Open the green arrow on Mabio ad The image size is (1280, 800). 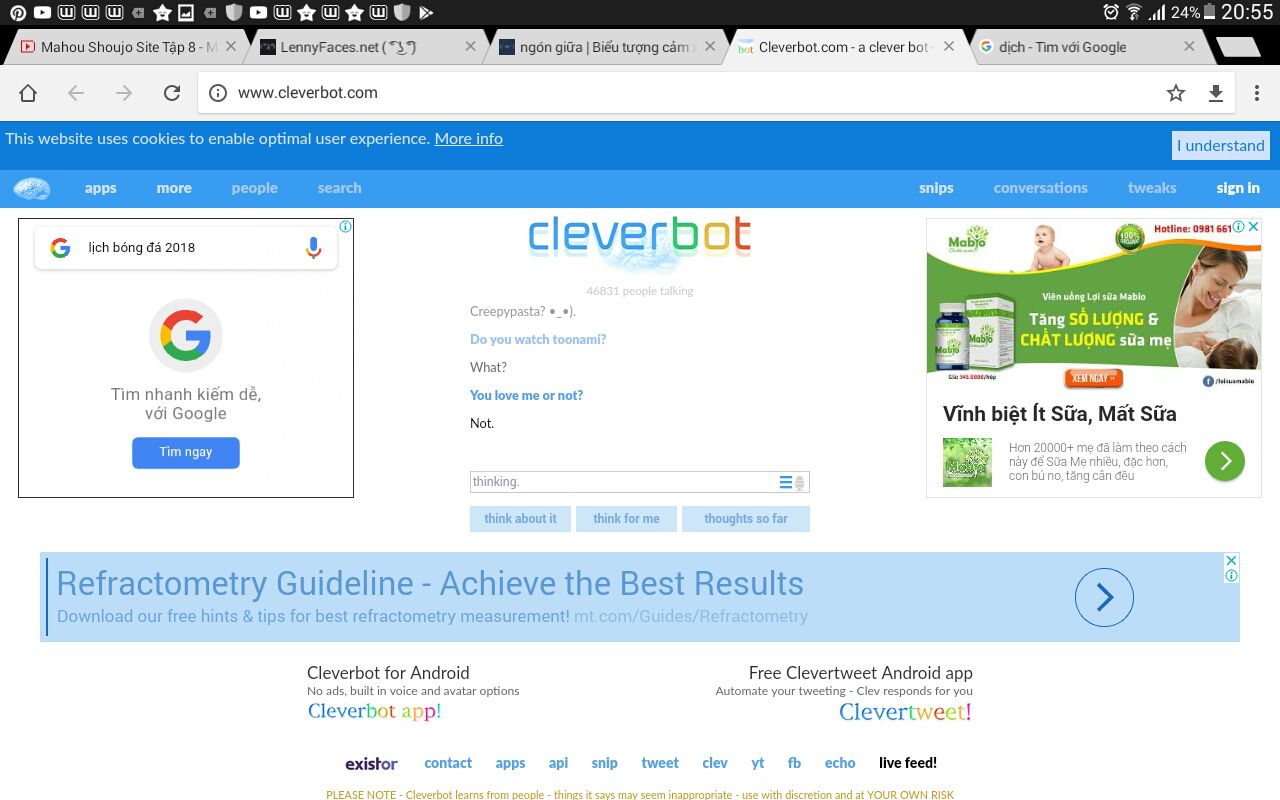point(1224,461)
